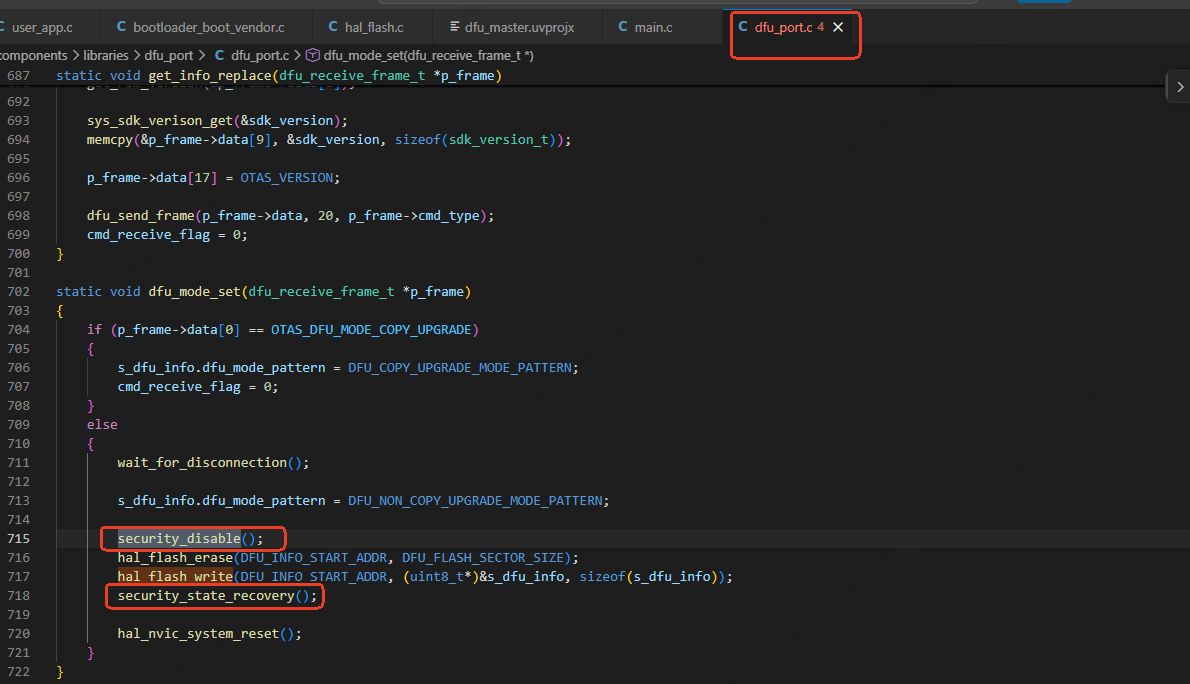Image resolution: width=1190 pixels, height=684 pixels.
Task: Open the dfu_port folder breadcrumb
Action: pyautogui.click(x=168, y=55)
